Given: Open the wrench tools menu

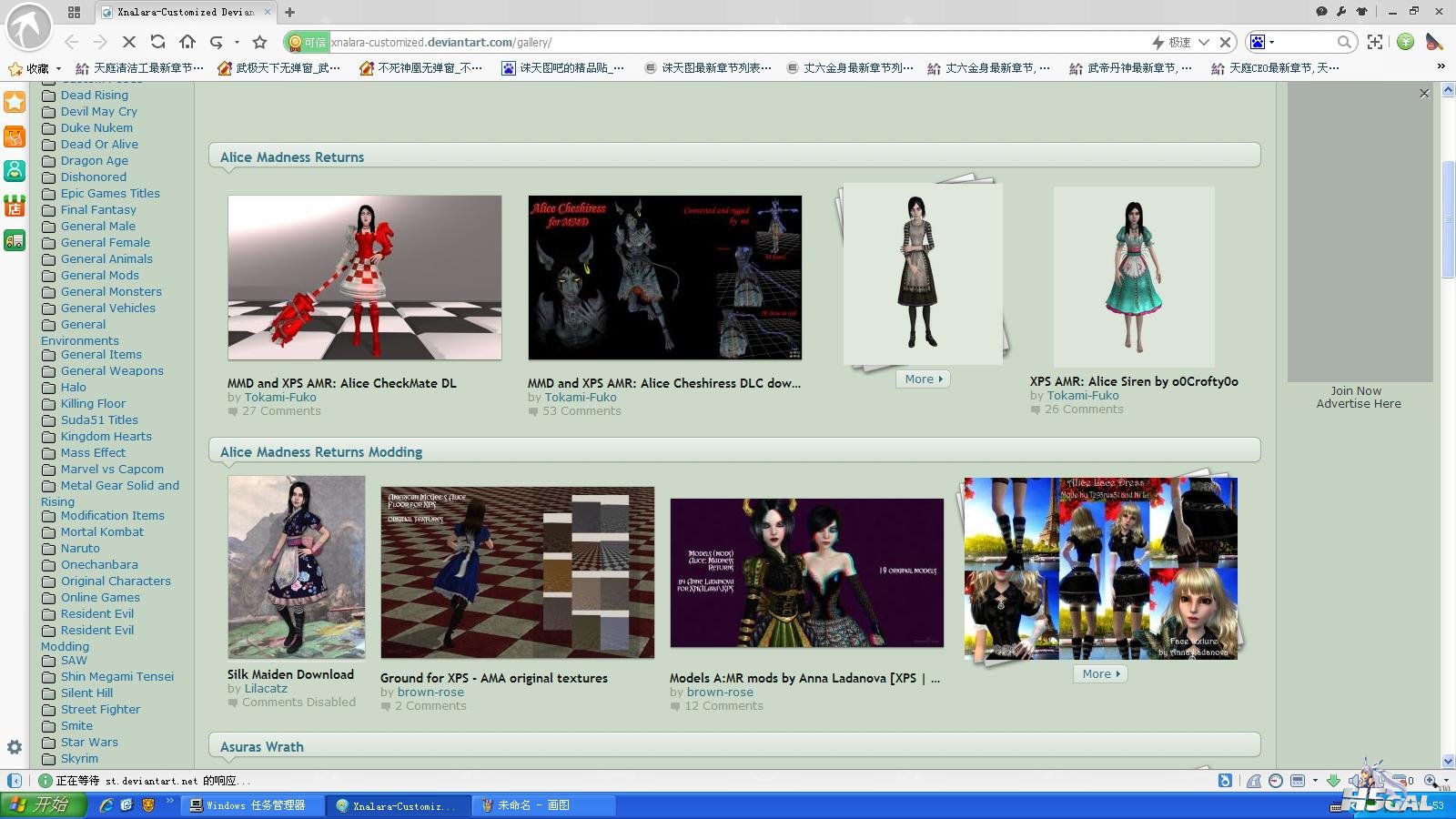Looking at the screenshot, I should coord(1341,12).
